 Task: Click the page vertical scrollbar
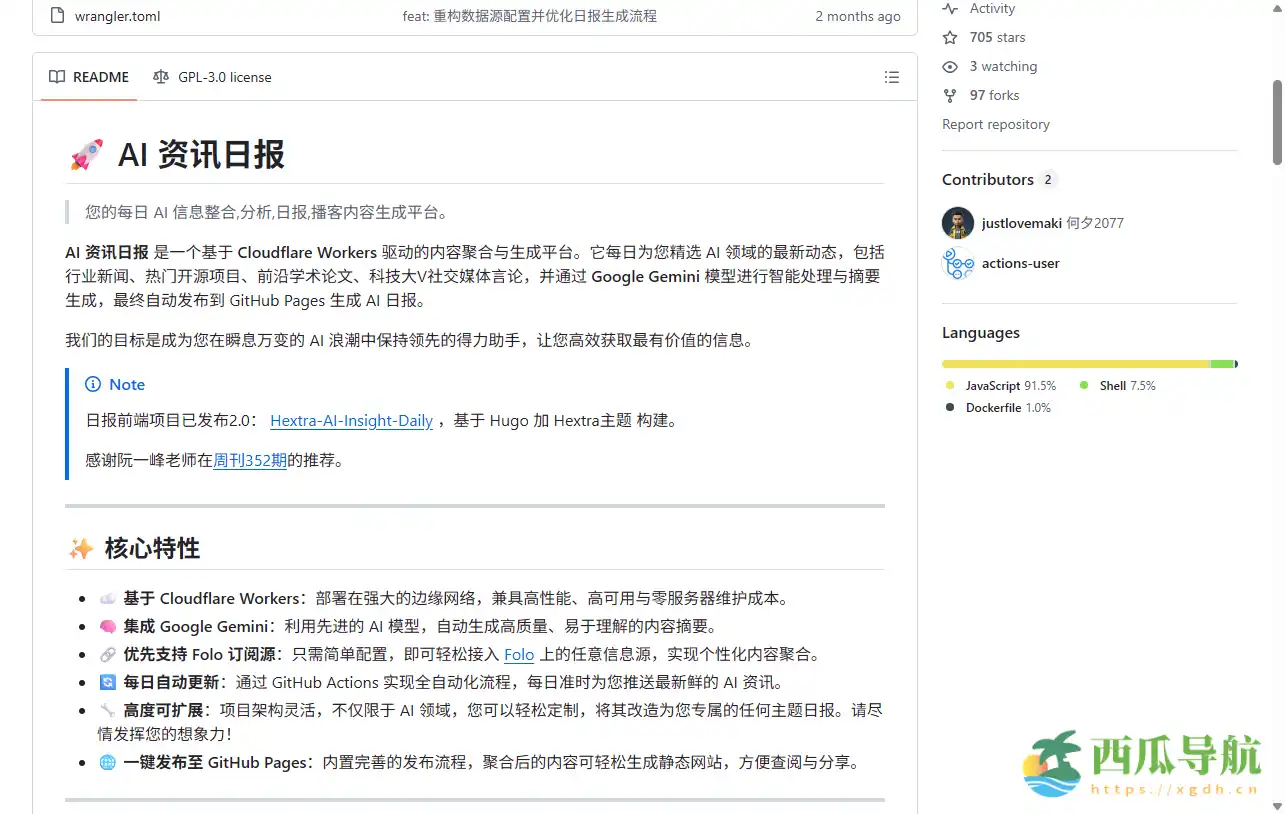pyautogui.click(x=1277, y=120)
